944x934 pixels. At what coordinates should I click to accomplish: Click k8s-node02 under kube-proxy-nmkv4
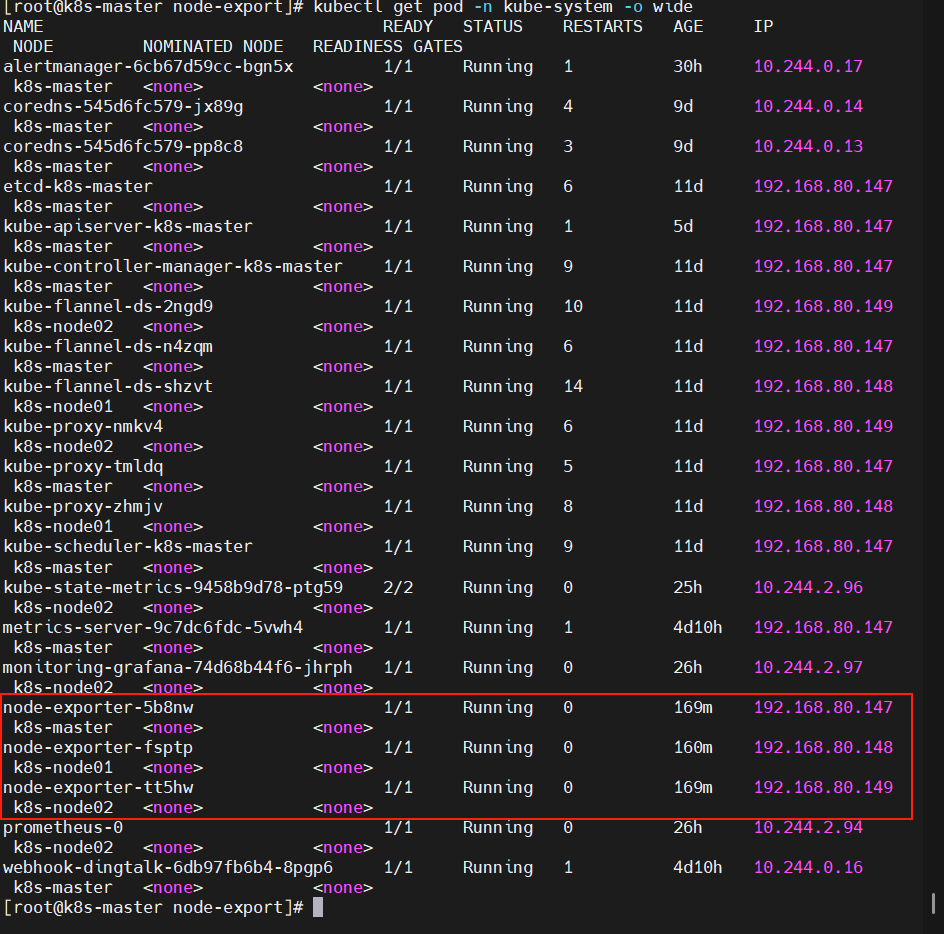(63, 446)
